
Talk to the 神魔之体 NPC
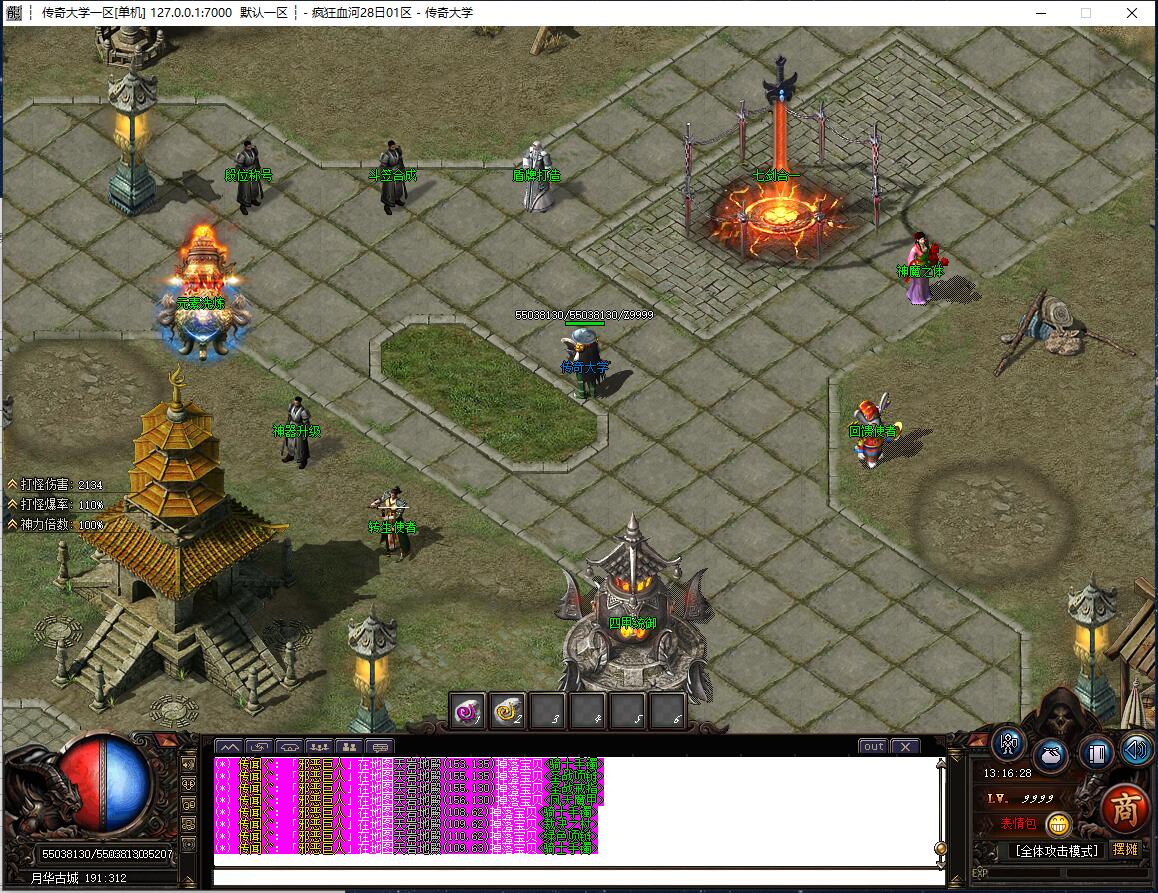(919, 270)
